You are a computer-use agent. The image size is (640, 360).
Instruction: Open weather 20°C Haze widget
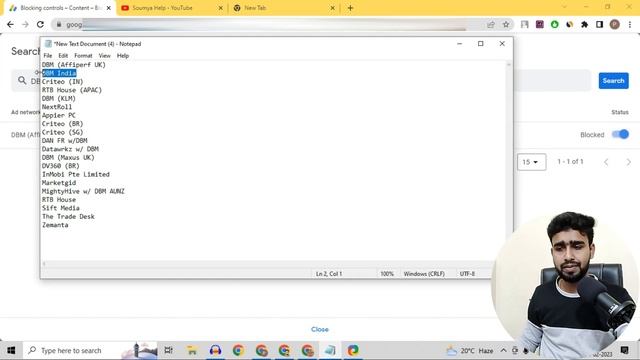(469, 351)
